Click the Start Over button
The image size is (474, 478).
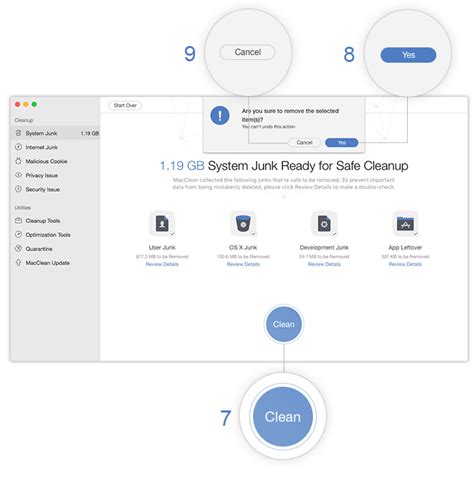click(125, 105)
